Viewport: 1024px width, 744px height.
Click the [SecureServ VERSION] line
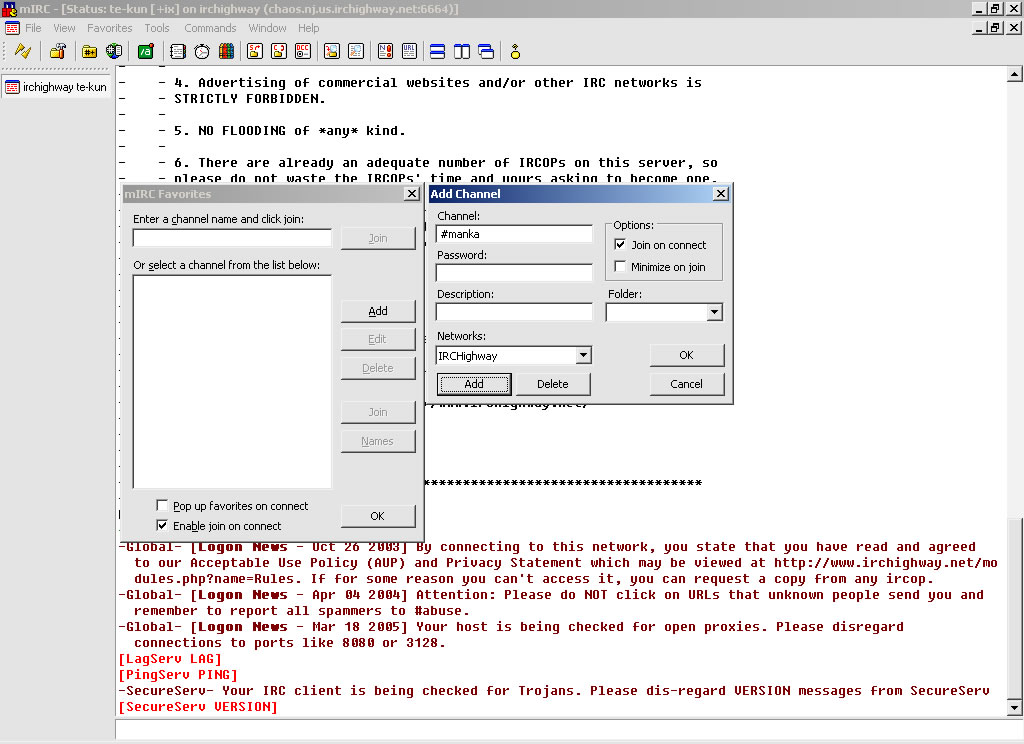(199, 706)
